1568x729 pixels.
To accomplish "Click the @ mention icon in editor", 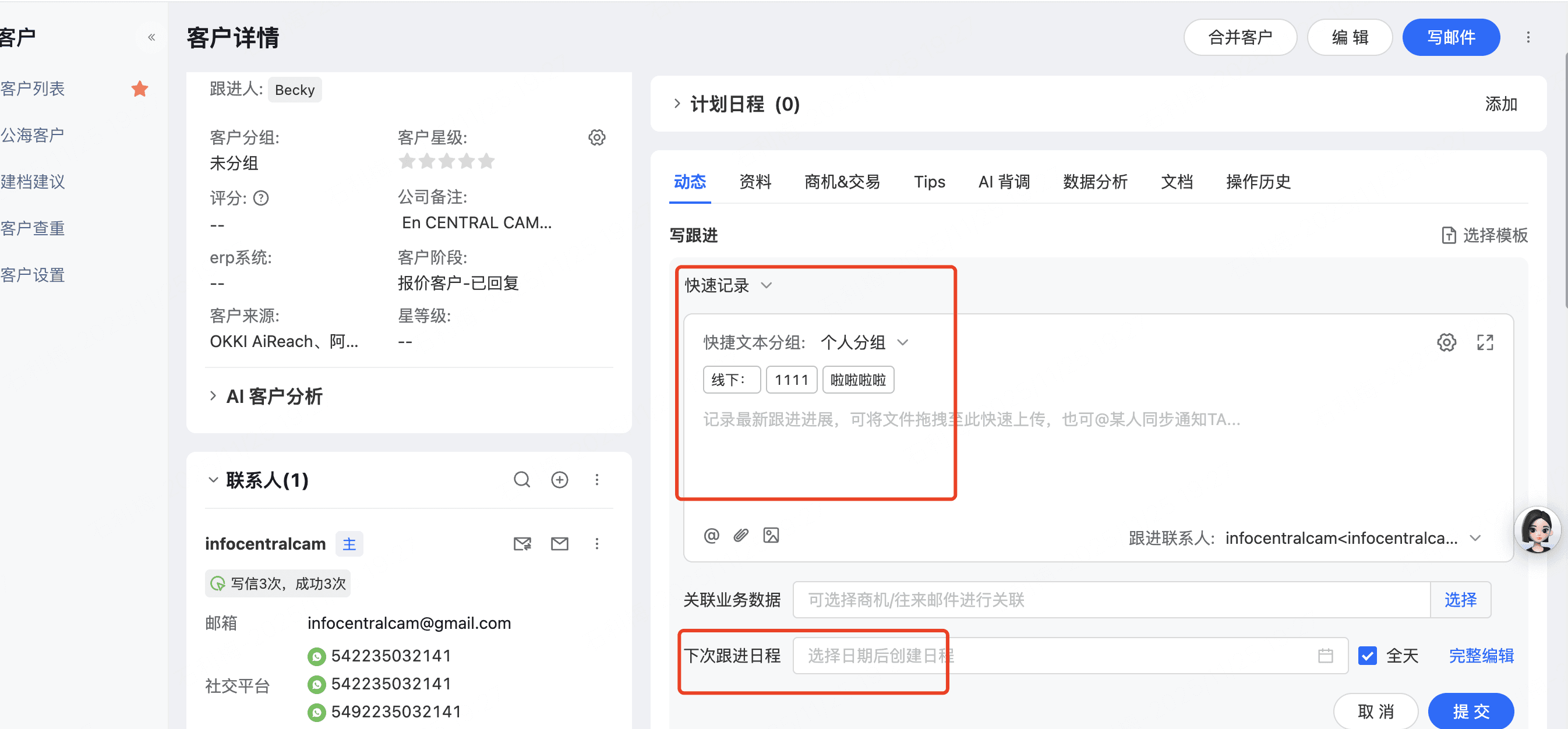I will point(711,536).
